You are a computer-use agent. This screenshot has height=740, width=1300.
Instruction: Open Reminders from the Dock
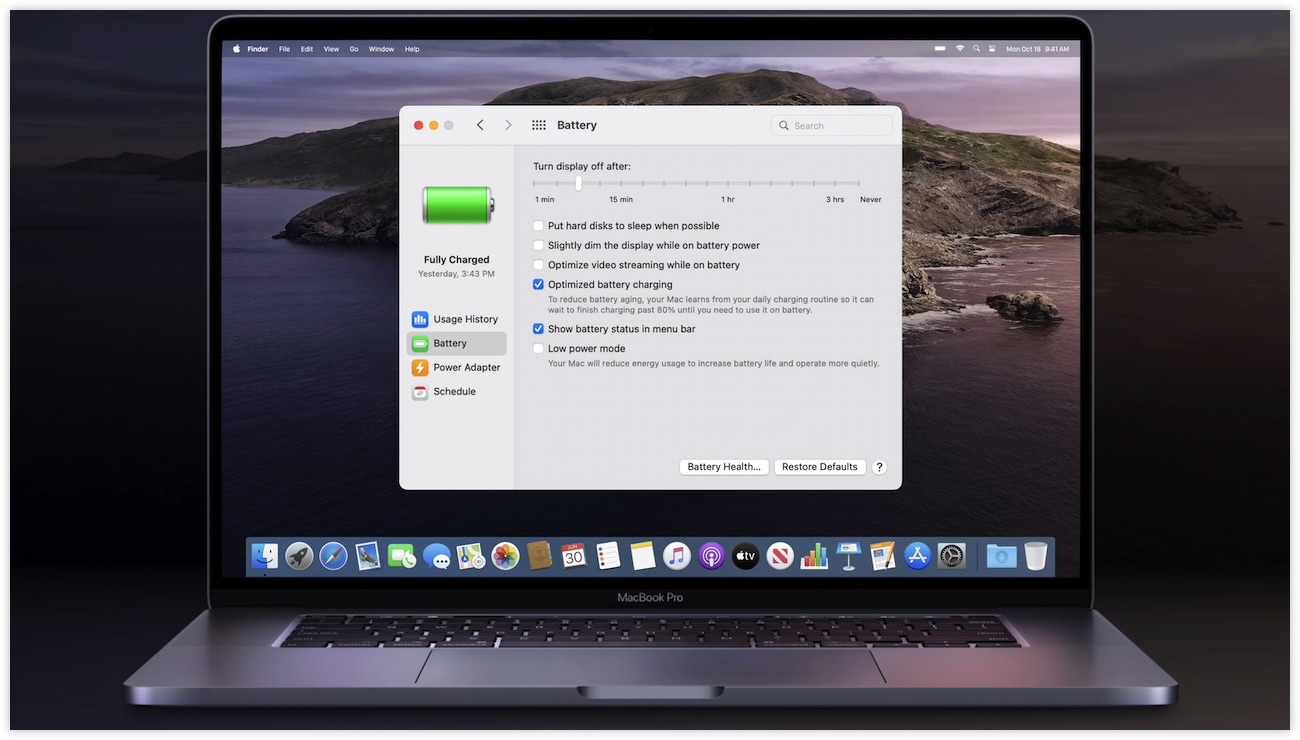tap(608, 556)
